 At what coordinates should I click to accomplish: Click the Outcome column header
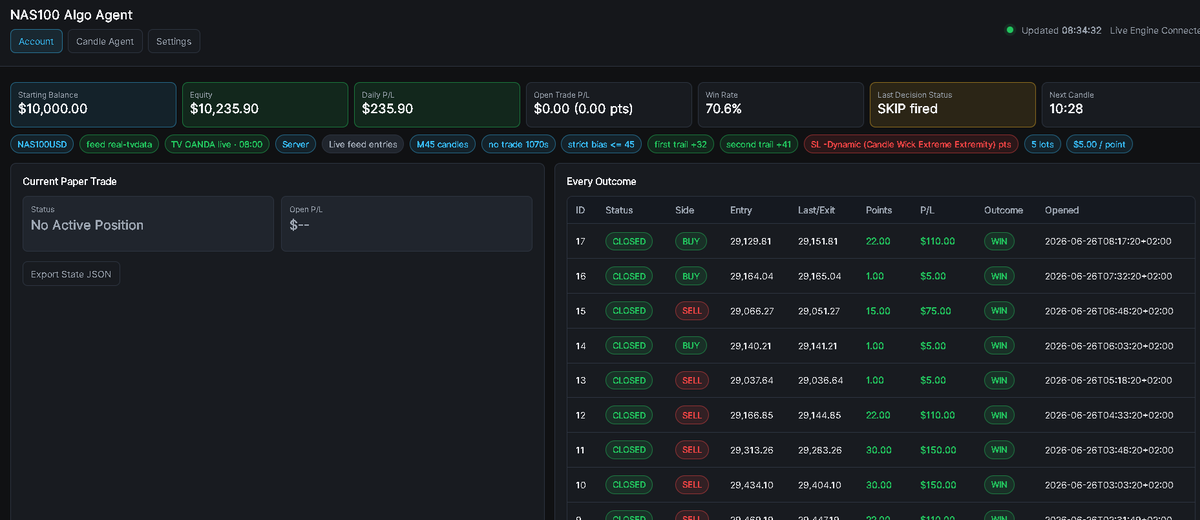click(1003, 210)
